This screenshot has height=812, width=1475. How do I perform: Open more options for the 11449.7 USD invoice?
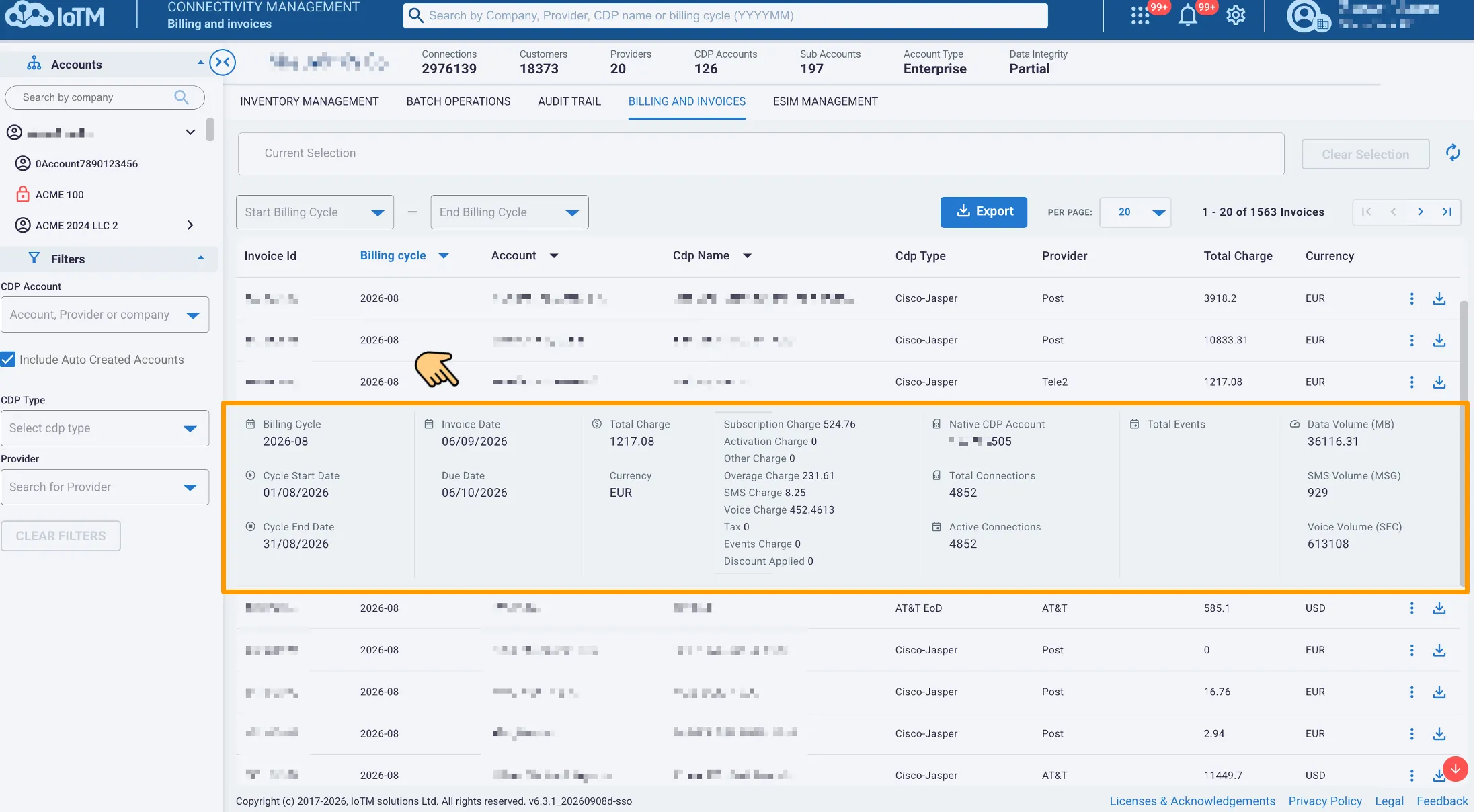1412,775
